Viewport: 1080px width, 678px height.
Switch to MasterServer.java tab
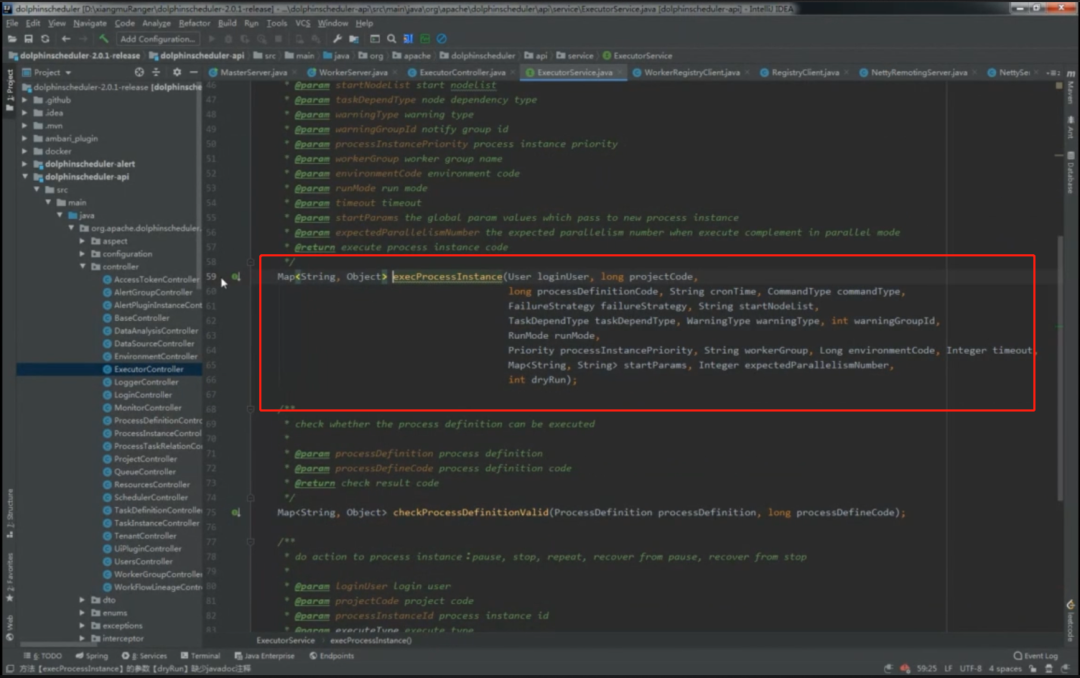pos(253,72)
